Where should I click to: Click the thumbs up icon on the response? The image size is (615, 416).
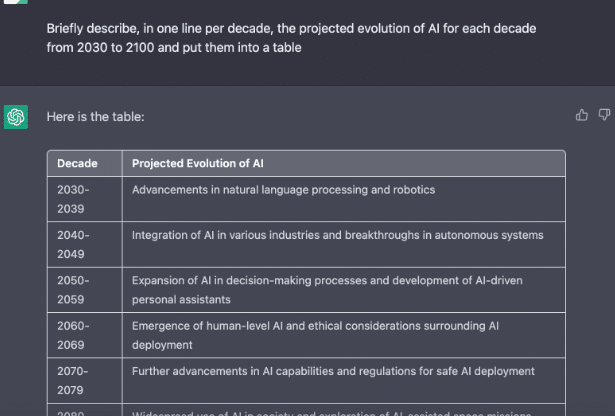pyautogui.click(x=582, y=115)
